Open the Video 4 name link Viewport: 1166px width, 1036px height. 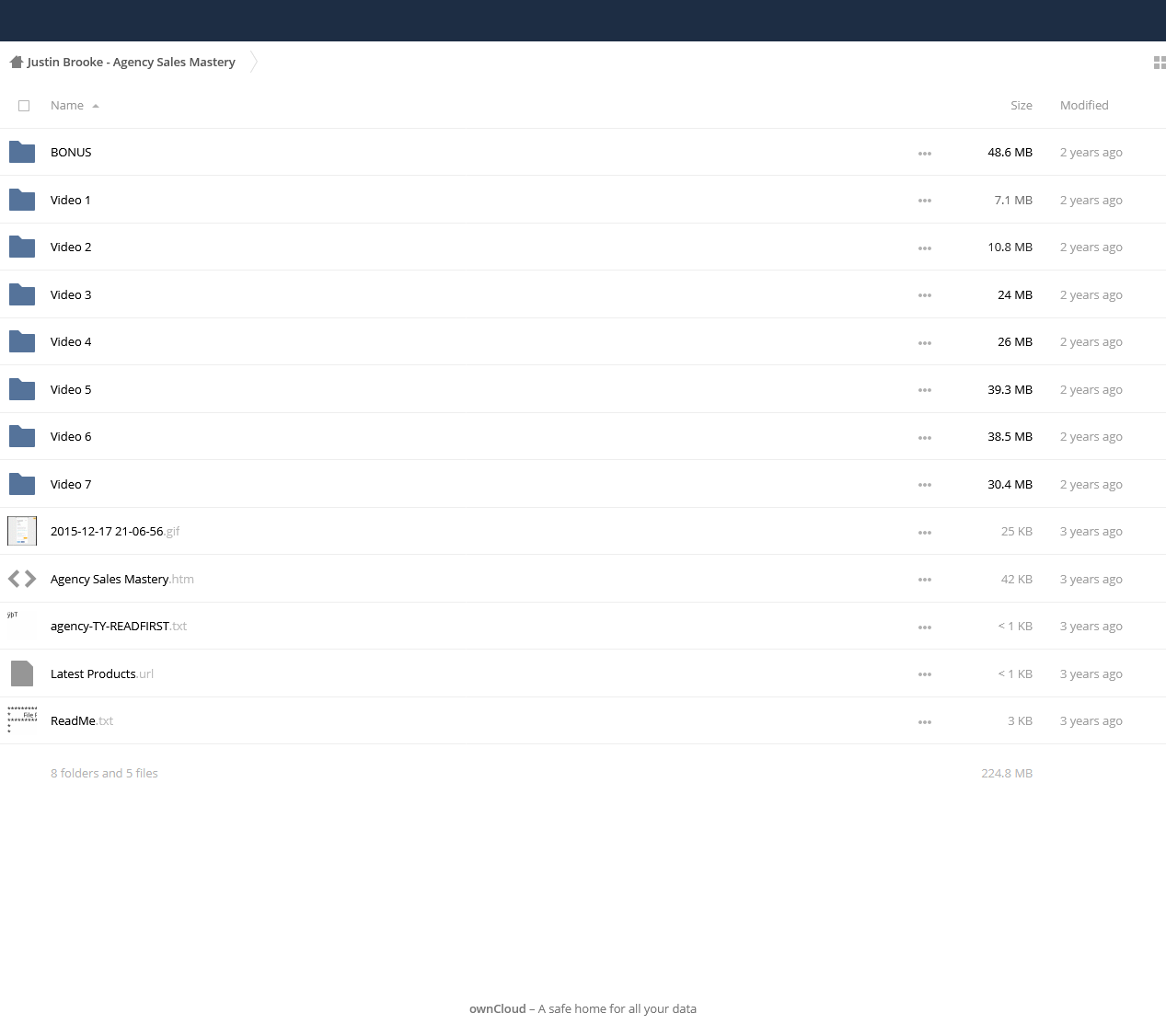(71, 341)
